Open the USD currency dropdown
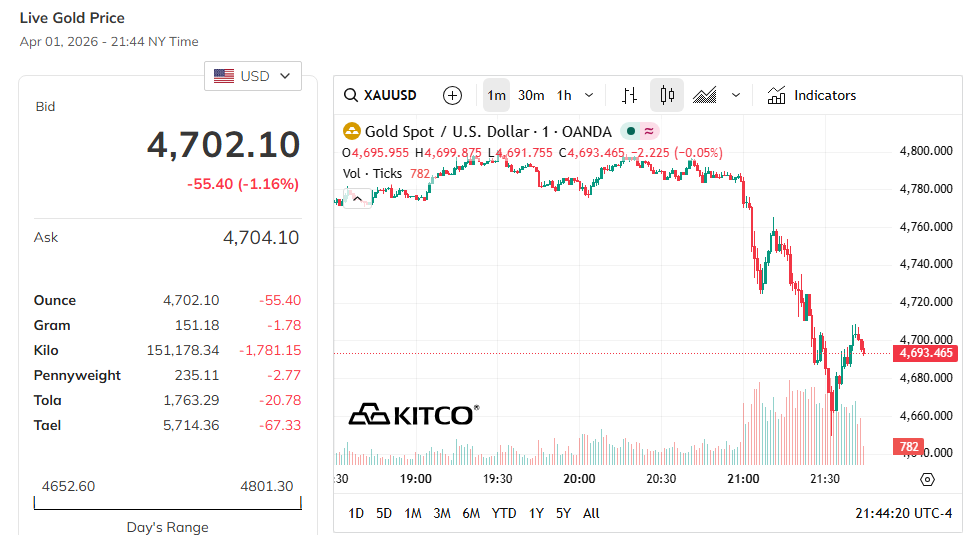Image resolution: width=966 pixels, height=535 pixels. [x=253, y=76]
